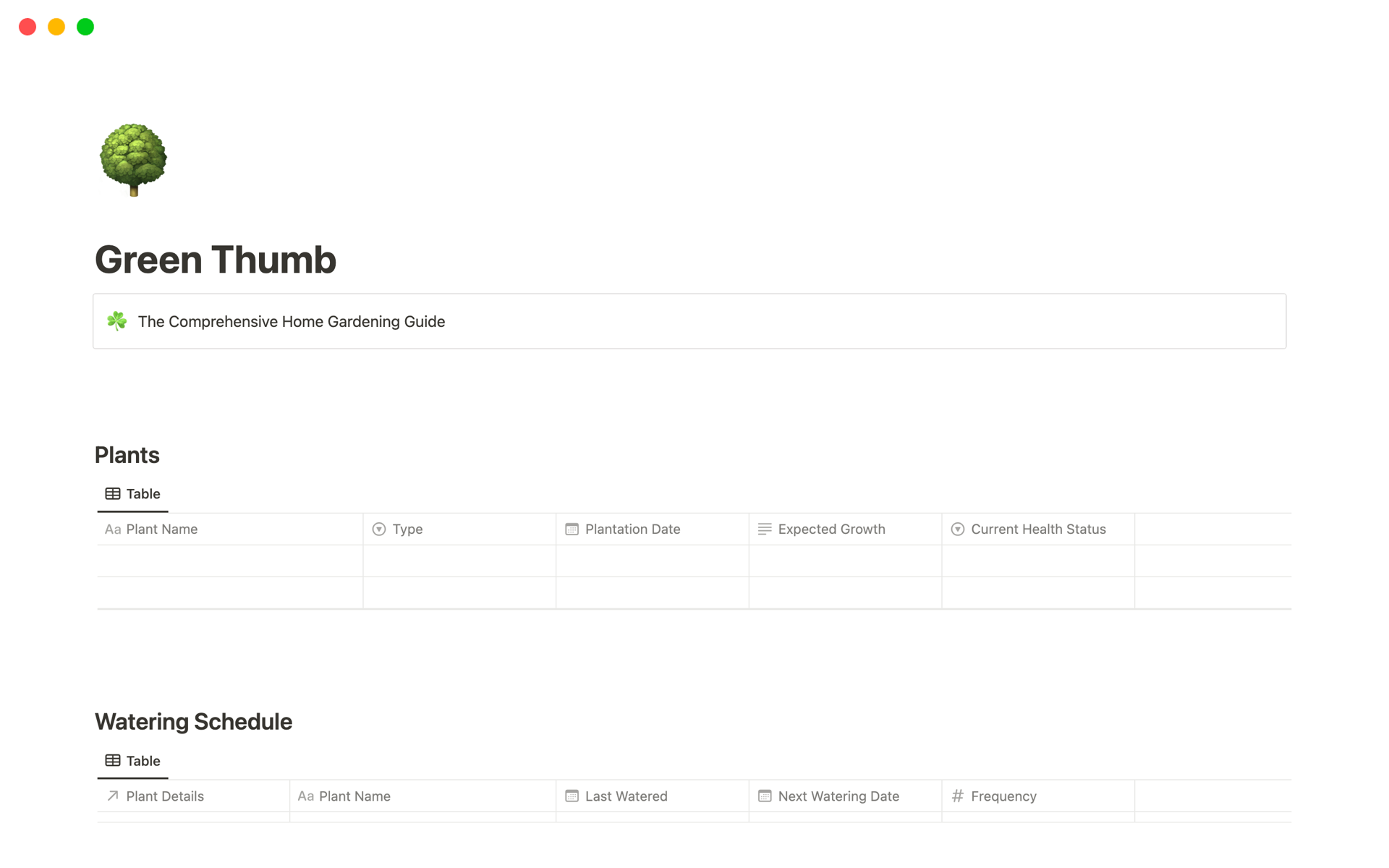Switch to the Plants Table tab
Image resolution: width=1389 pixels, height=868 pixels.
(x=143, y=494)
